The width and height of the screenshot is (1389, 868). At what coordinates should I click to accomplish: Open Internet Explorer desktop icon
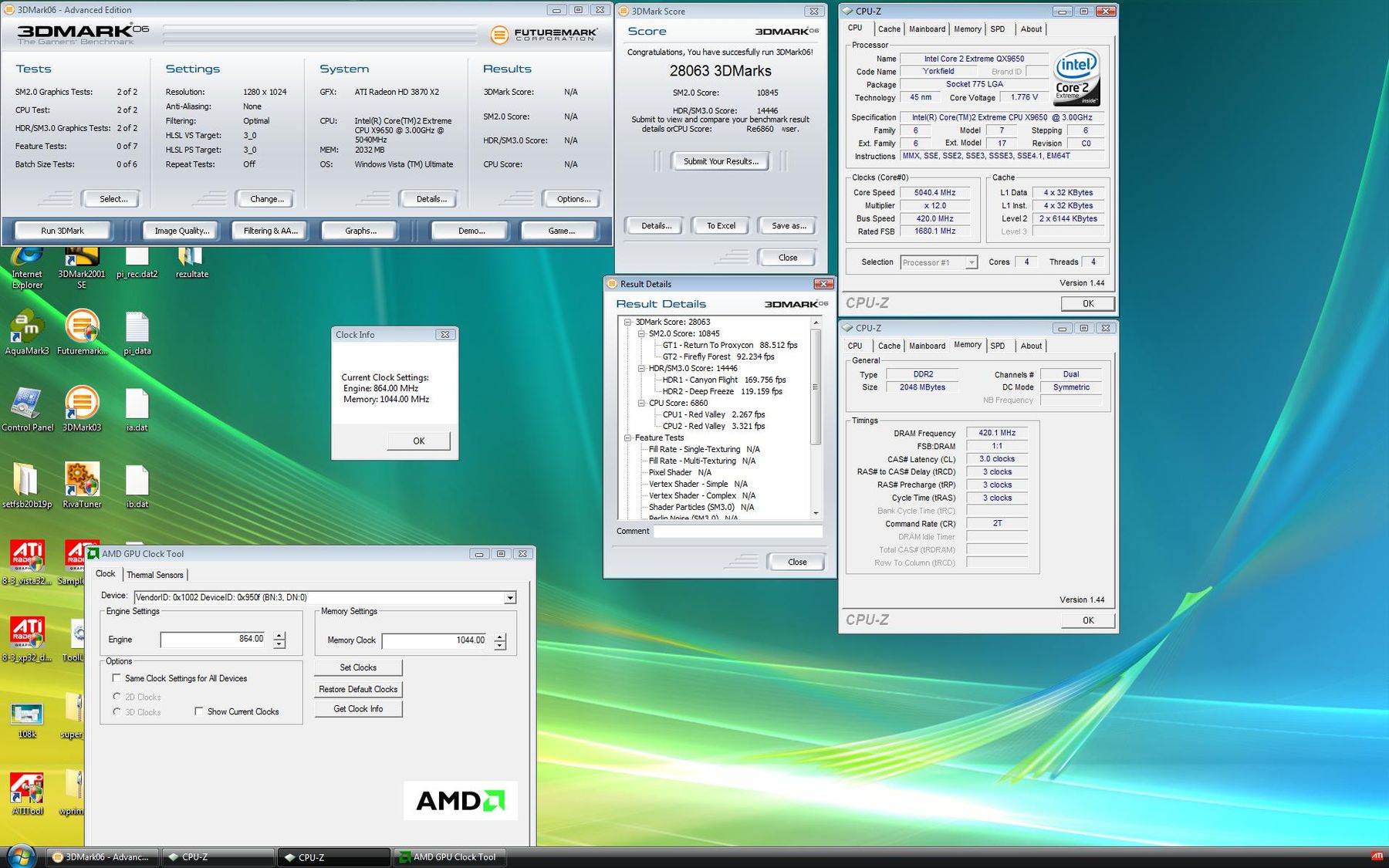pyautogui.click(x=27, y=268)
